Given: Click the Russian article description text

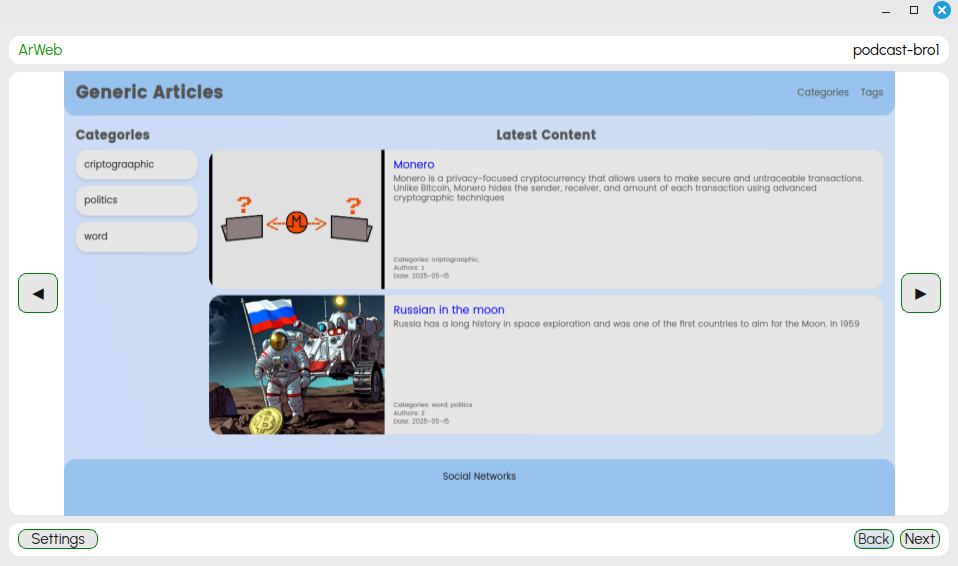Looking at the screenshot, I should (626, 323).
